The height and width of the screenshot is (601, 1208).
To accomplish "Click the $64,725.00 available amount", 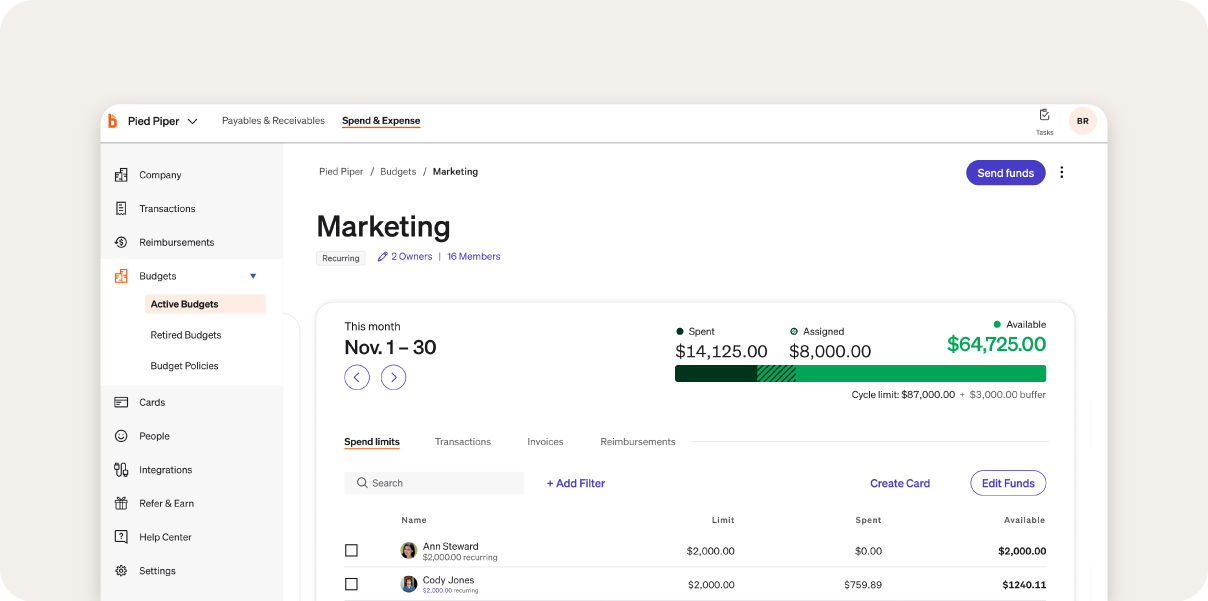I will click(x=996, y=345).
